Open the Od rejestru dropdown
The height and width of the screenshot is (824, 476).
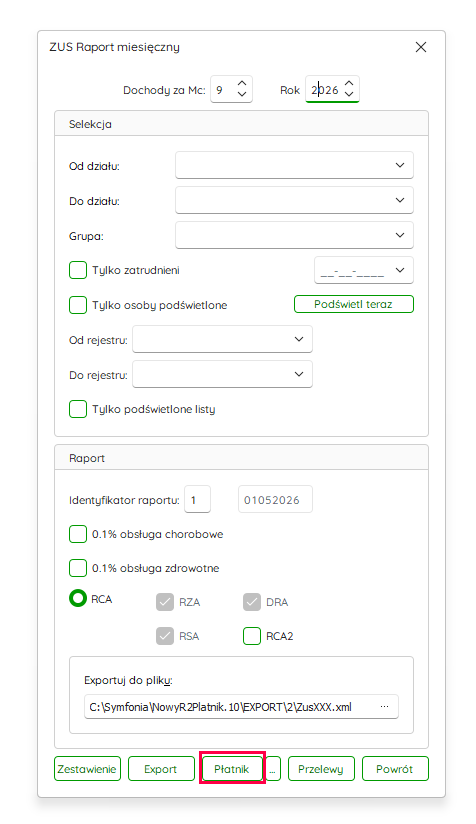(x=222, y=339)
